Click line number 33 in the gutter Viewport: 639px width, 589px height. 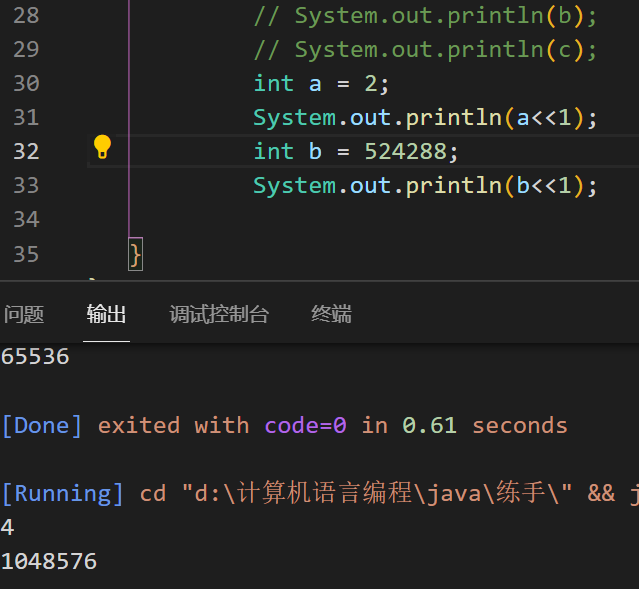pyautogui.click(x=26, y=186)
